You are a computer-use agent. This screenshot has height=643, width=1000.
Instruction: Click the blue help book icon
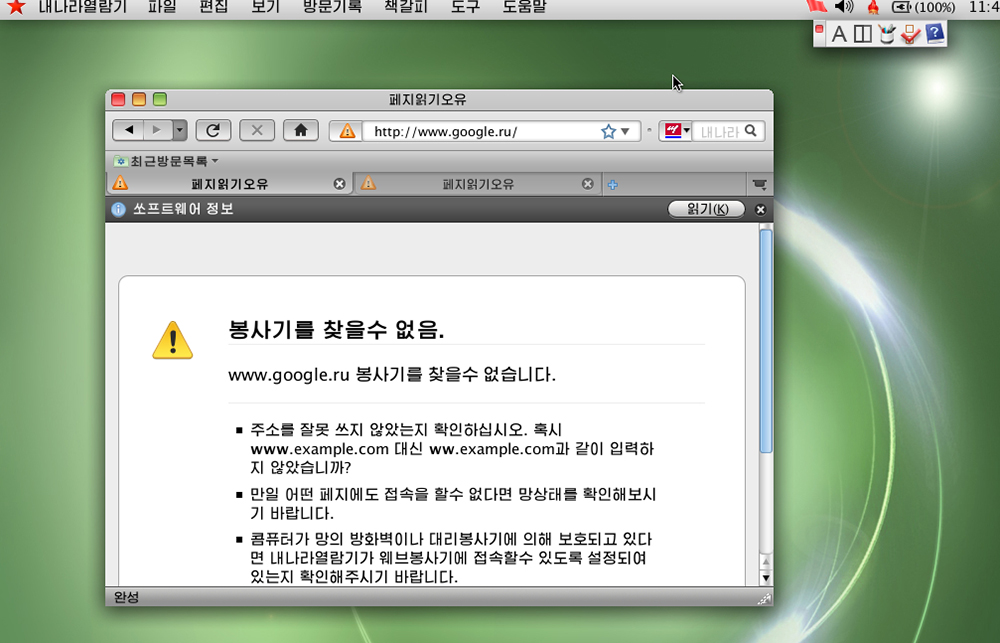pos(934,33)
